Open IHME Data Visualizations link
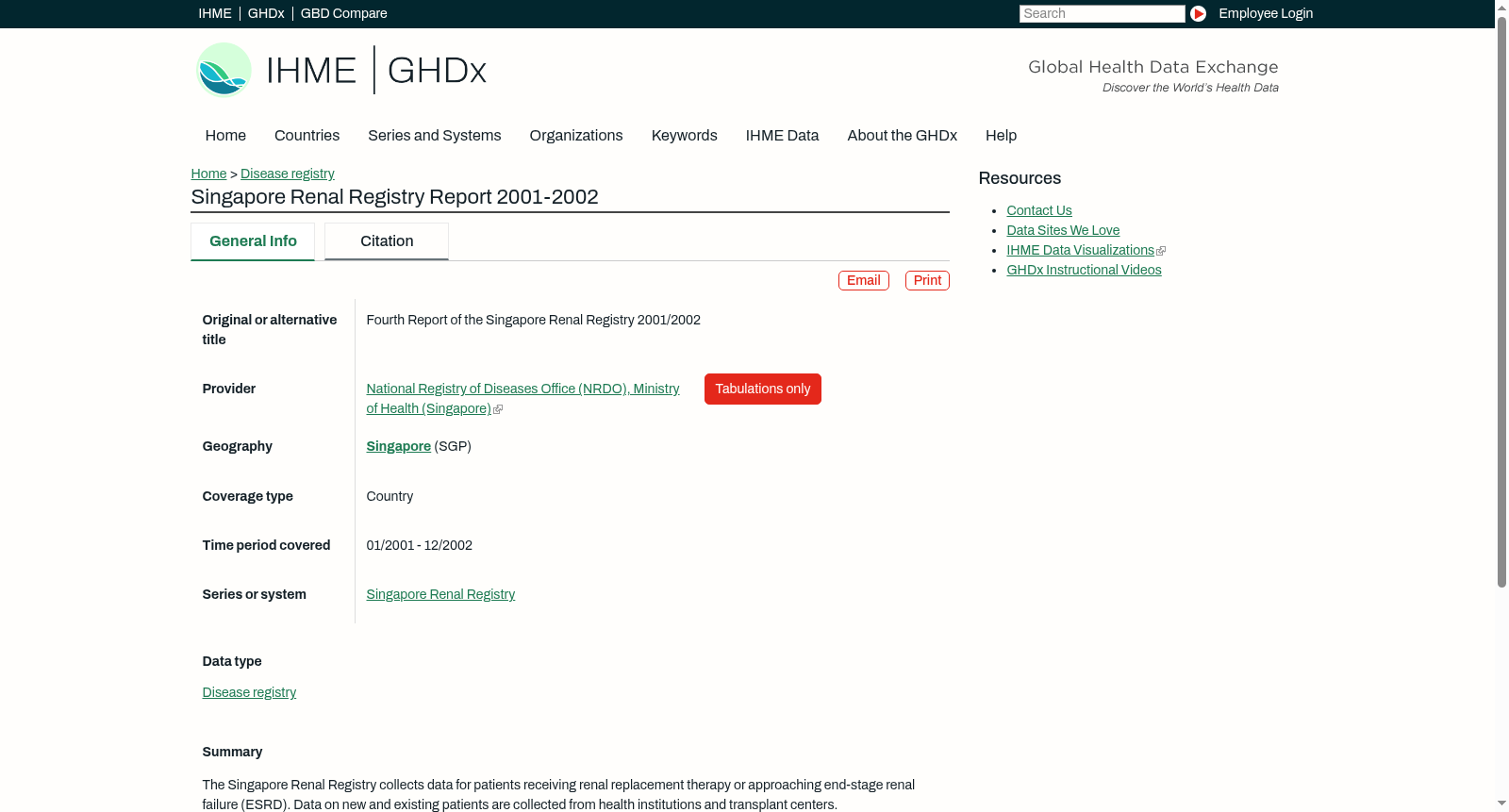The width and height of the screenshot is (1509, 812). [1080, 250]
